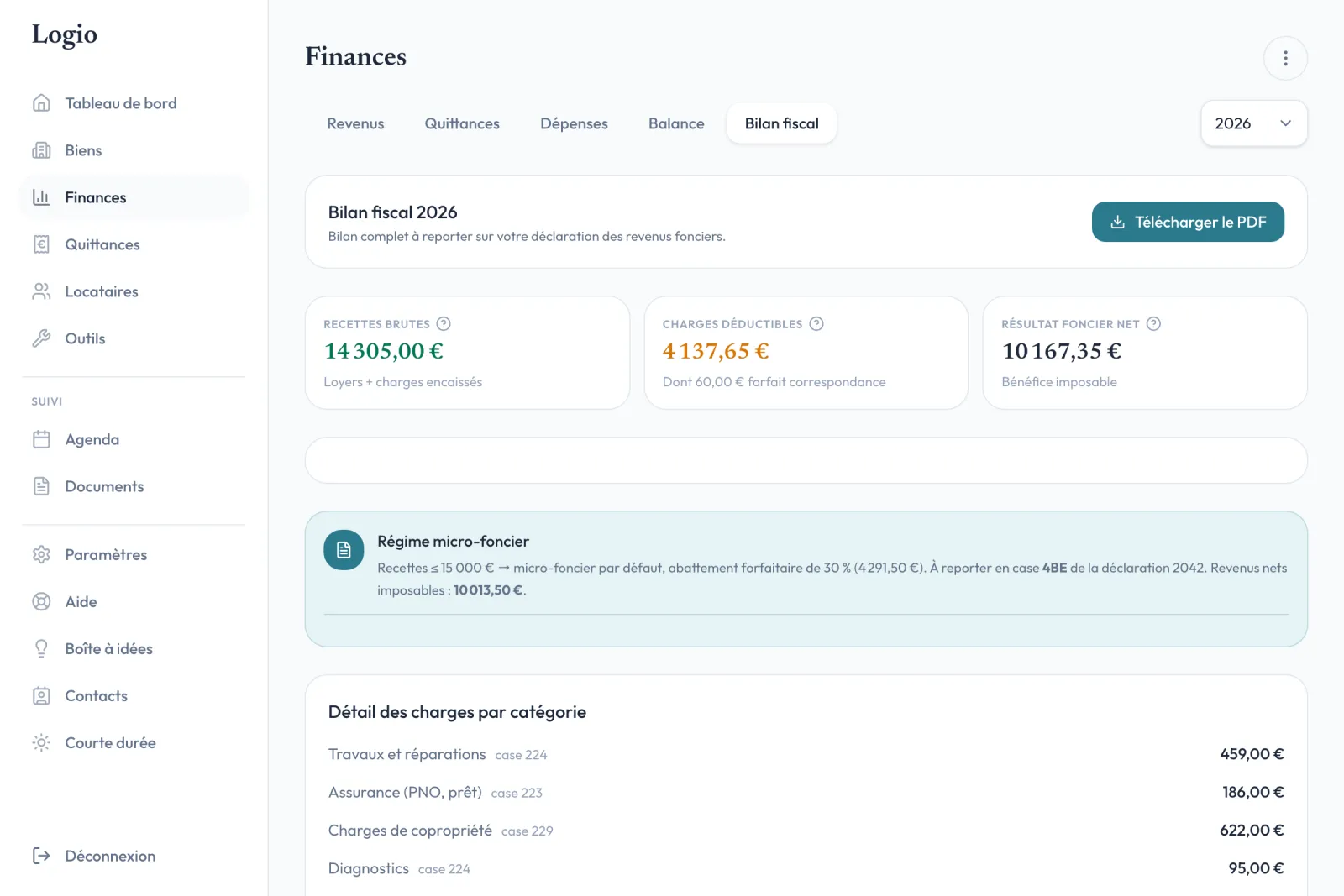
Task: Switch to the Revenus tab
Action: click(x=355, y=123)
